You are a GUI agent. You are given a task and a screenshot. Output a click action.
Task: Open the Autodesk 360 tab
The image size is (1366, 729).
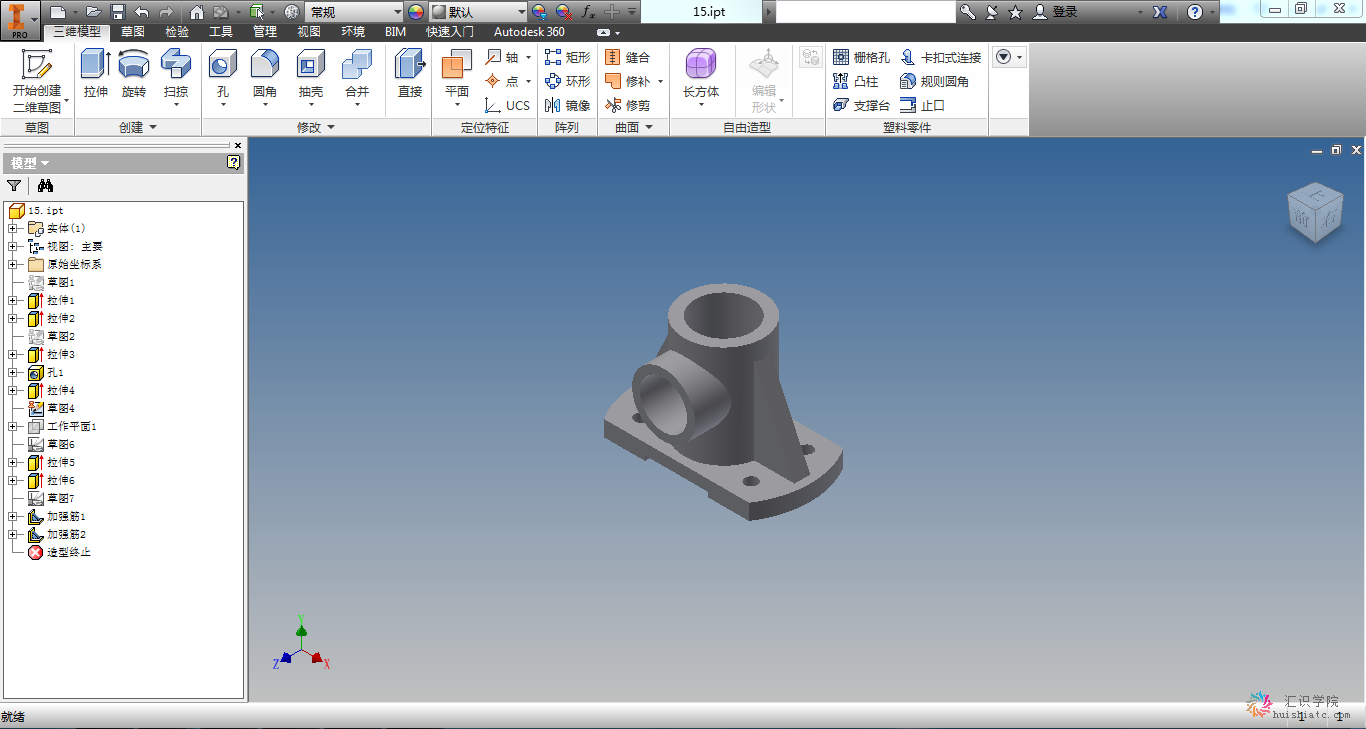(529, 32)
